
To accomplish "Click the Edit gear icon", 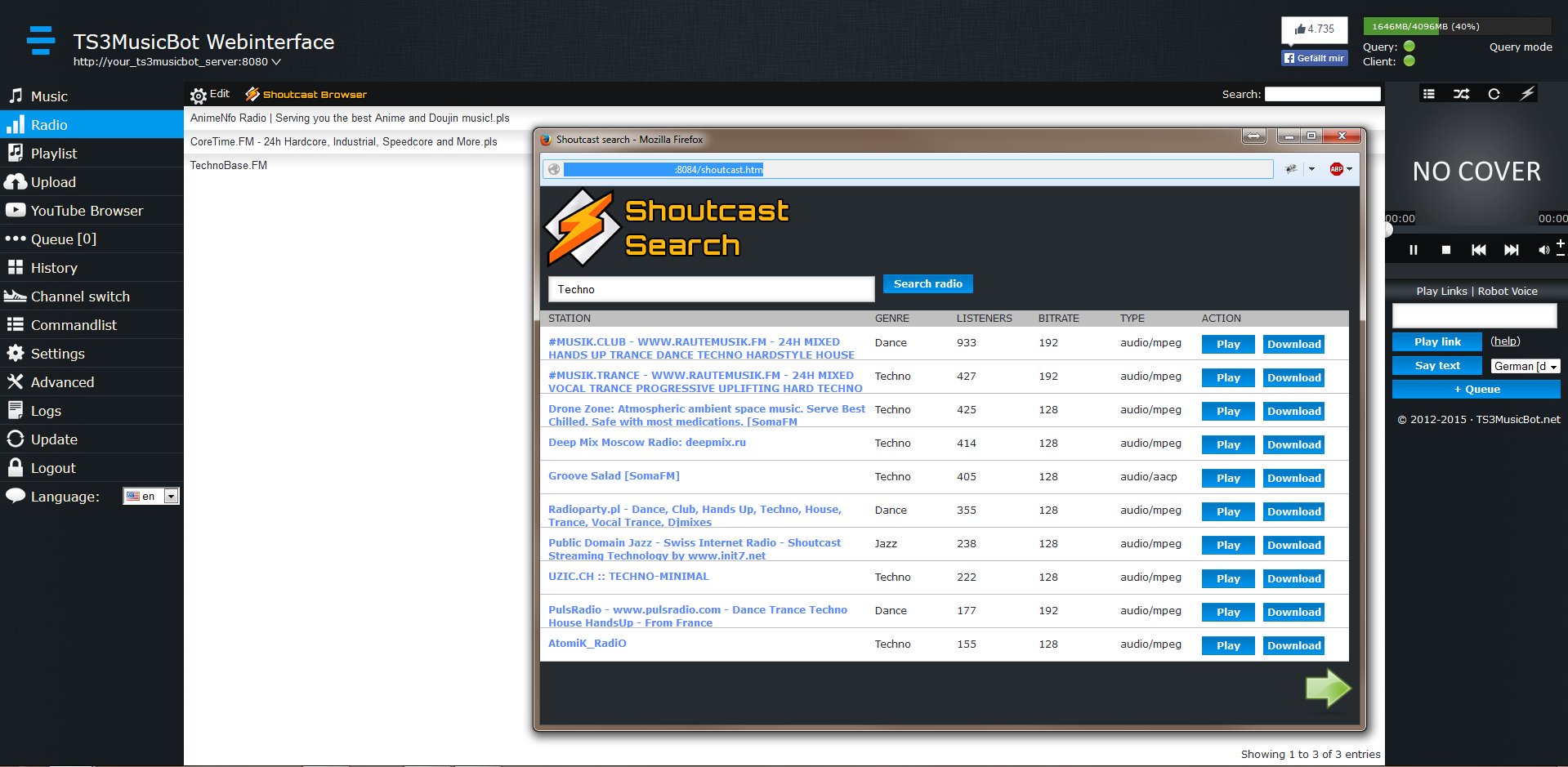I will [199, 96].
